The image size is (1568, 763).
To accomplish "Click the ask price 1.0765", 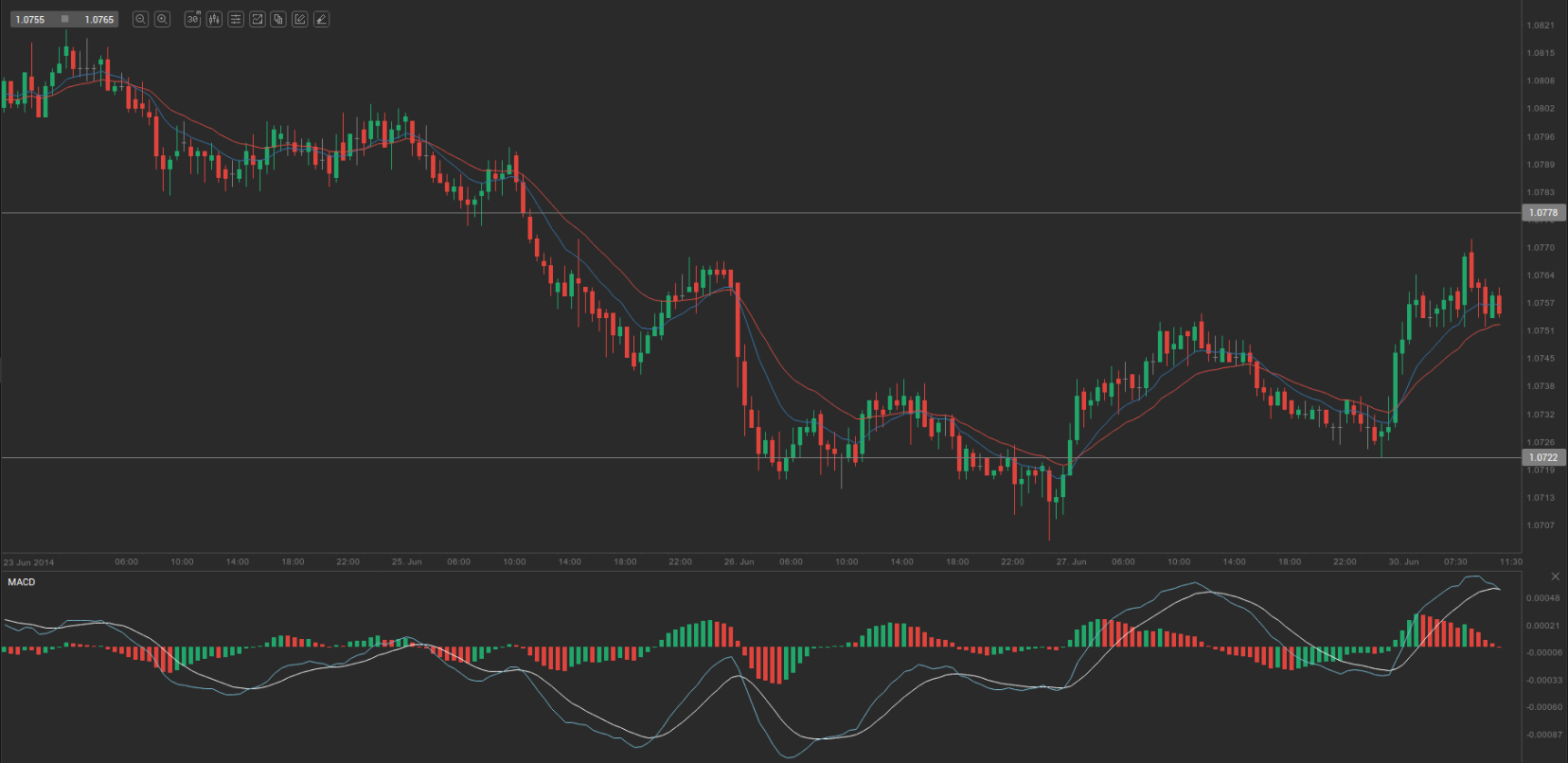I will click(x=98, y=19).
